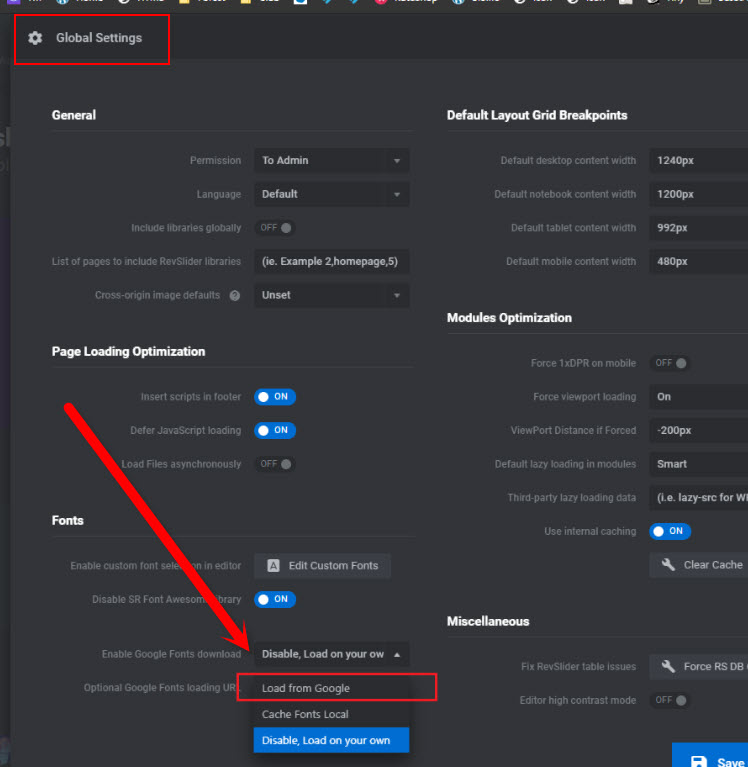This screenshot has width=748, height=767.
Task: Disable Defer JavaScript loading toggle
Action: point(275,430)
